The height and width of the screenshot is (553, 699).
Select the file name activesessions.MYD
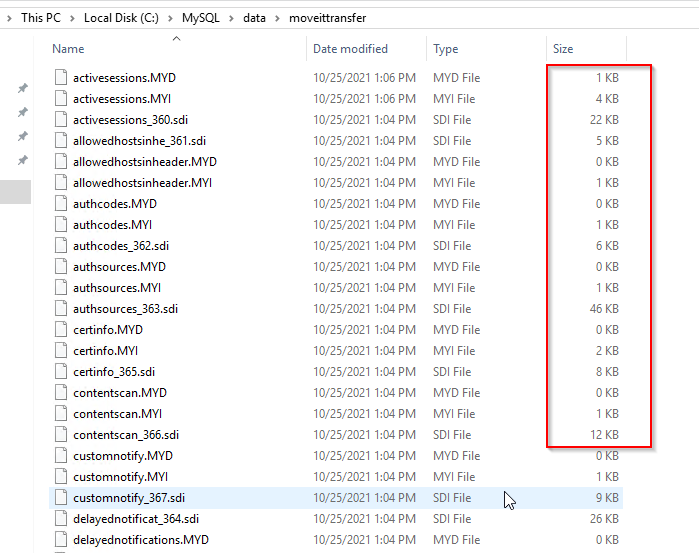tap(124, 78)
